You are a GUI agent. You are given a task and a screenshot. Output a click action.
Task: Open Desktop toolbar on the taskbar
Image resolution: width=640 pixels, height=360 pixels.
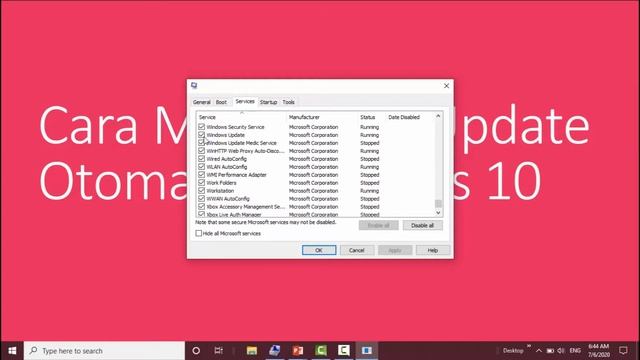coord(513,351)
